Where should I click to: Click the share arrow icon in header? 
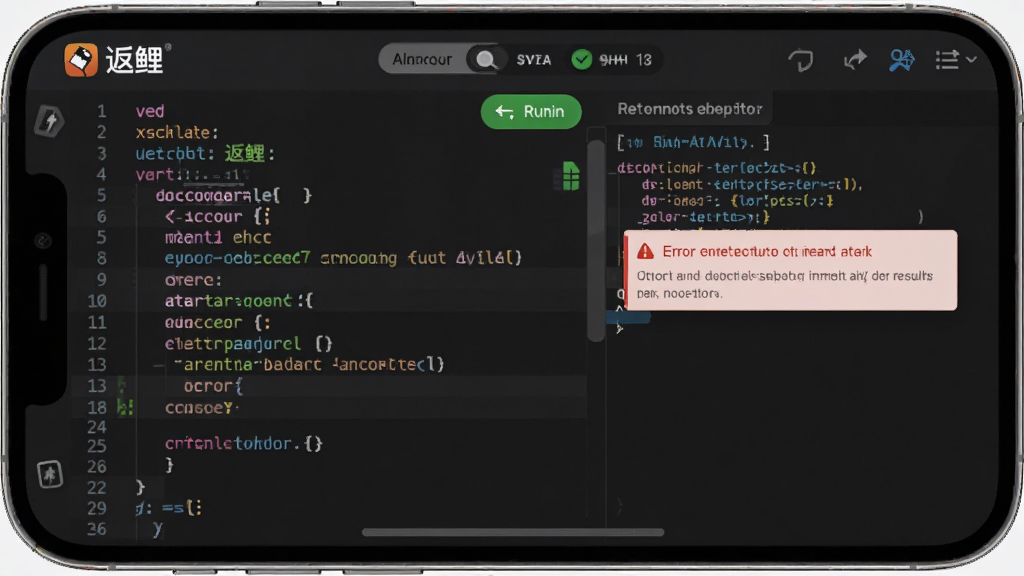tap(854, 60)
